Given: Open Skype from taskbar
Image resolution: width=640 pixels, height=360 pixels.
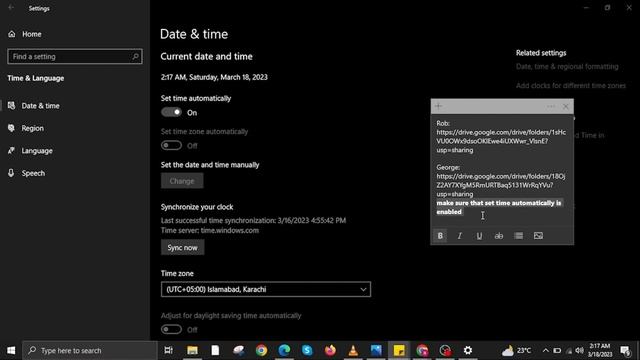Looking at the screenshot, I should pyautogui.click(x=307, y=350).
